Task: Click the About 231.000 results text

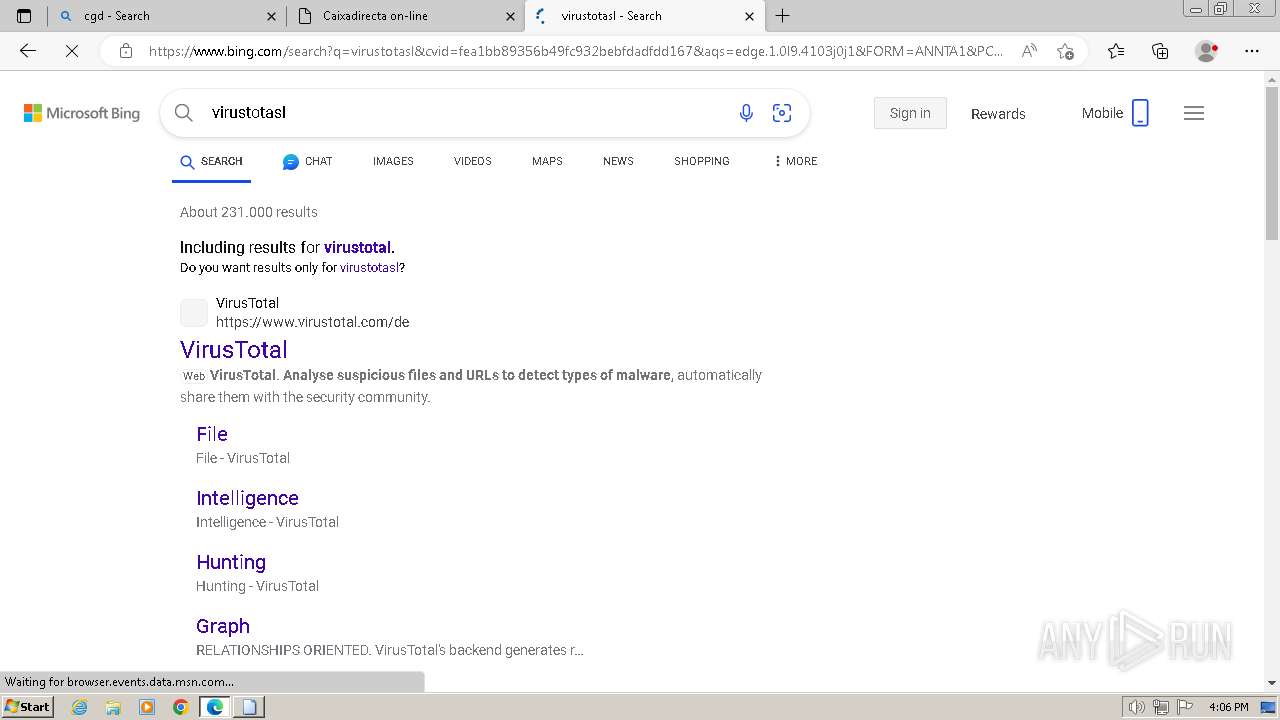Action: 249,212
